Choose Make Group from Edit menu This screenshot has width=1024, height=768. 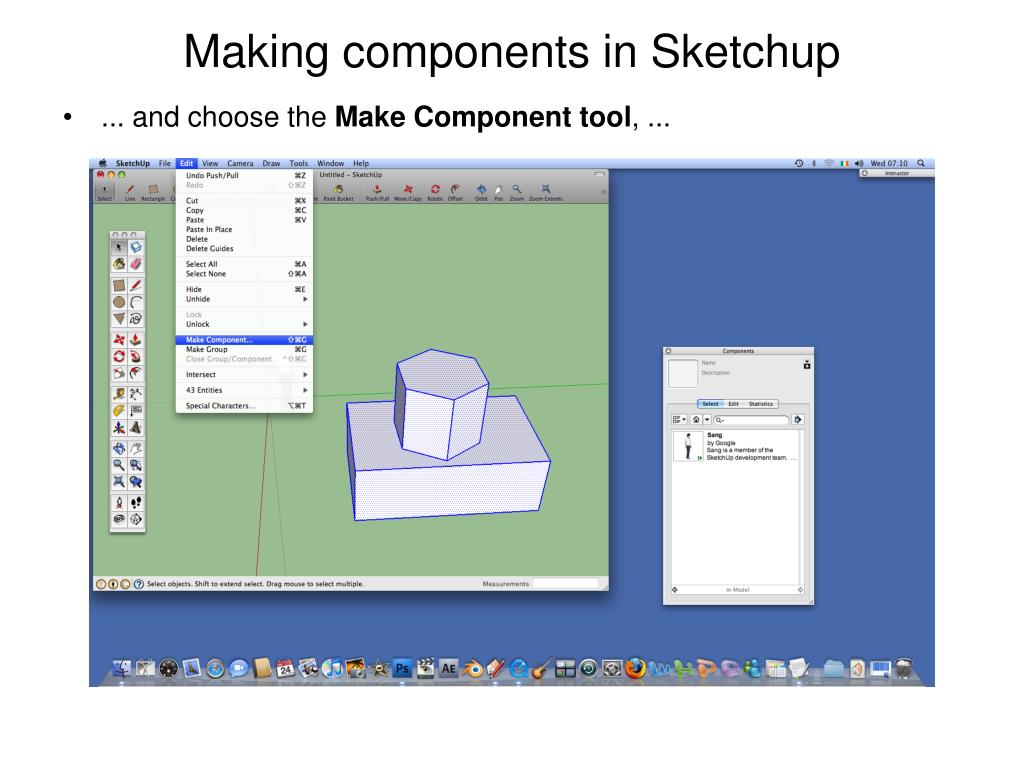pos(244,349)
